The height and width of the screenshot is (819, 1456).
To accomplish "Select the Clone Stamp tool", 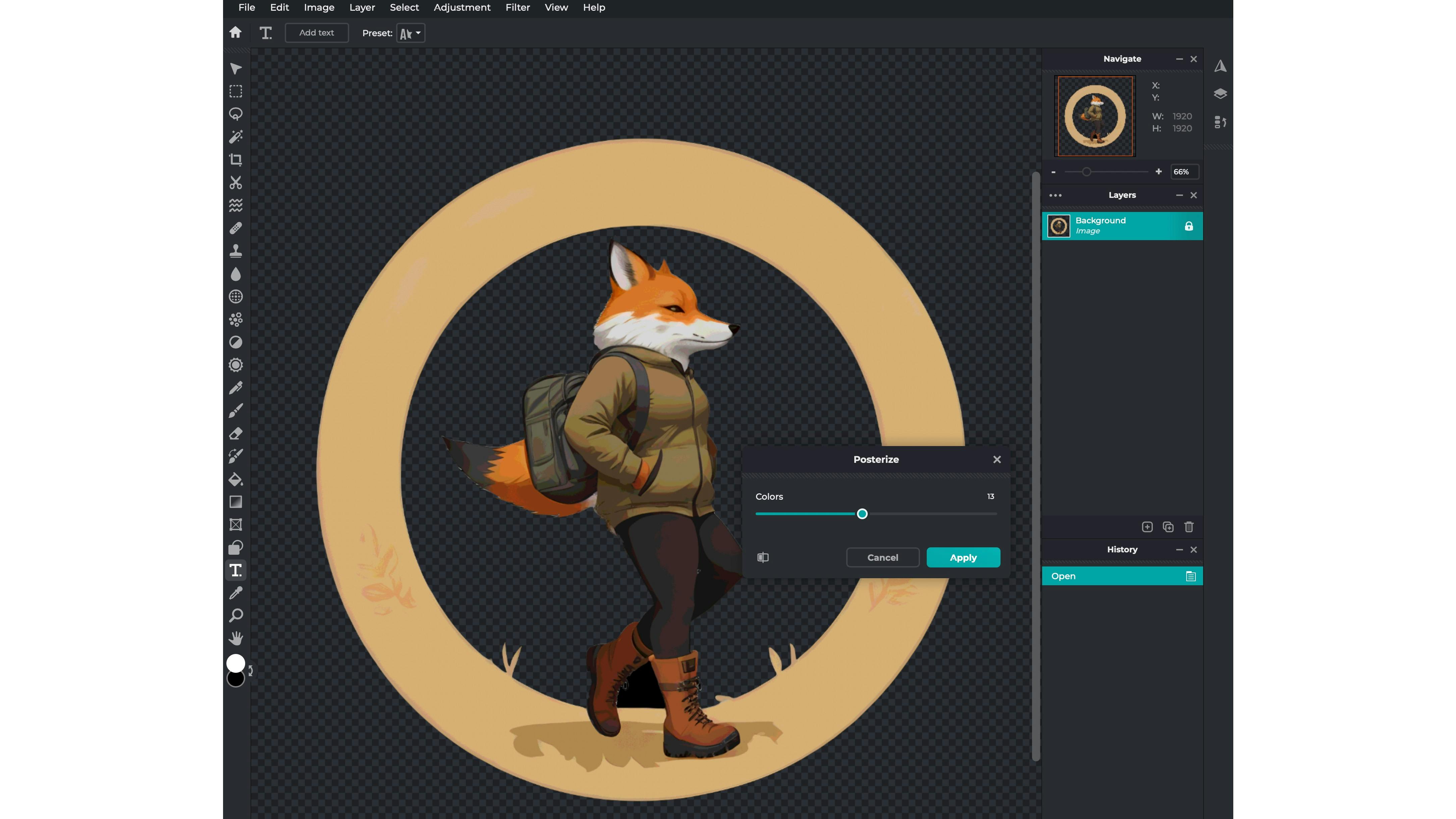I will (x=236, y=251).
